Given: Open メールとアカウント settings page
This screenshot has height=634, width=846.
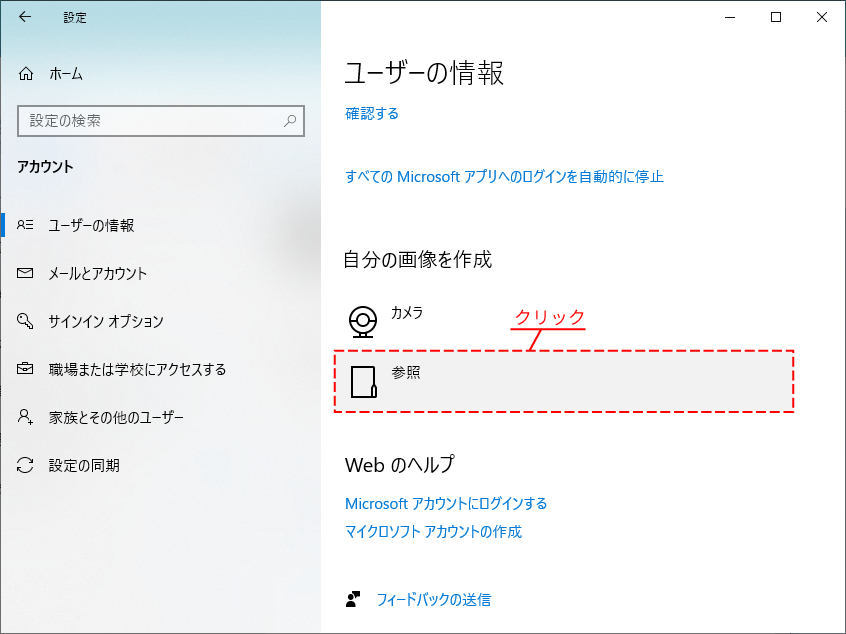Looking at the screenshot, I should point(98,273).
